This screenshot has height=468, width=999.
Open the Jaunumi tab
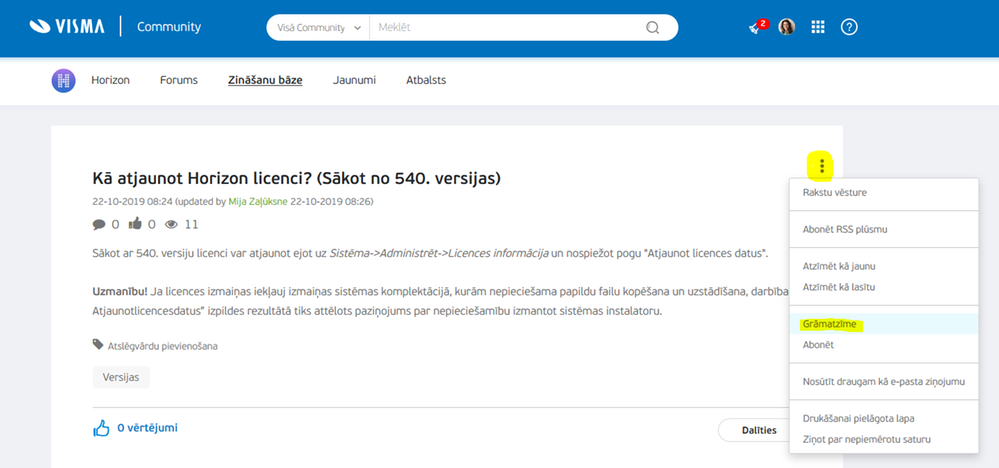[354, 80]
